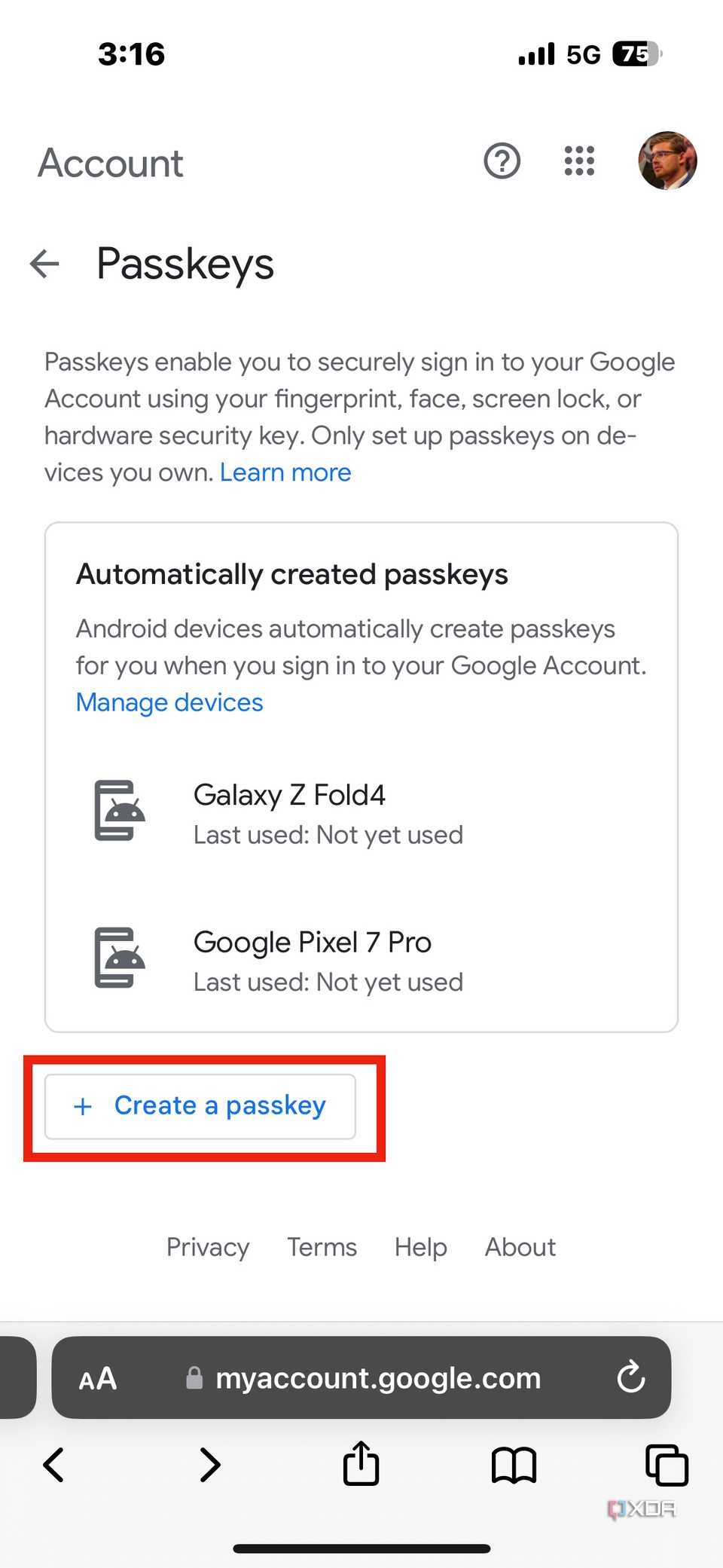Go back using the Passkeys arrow
723x1568 pixels.
(x=45, y=264)
